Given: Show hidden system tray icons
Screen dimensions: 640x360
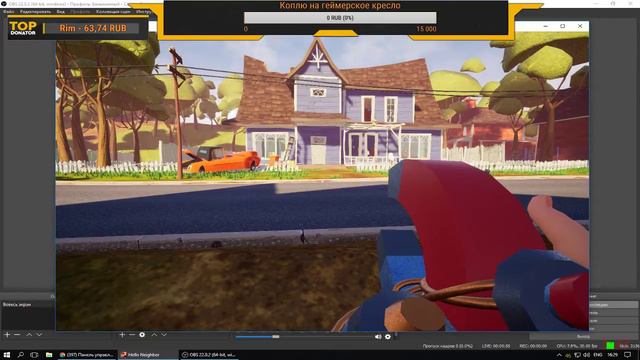Looking at the screenshot, I should coord(559,355).
